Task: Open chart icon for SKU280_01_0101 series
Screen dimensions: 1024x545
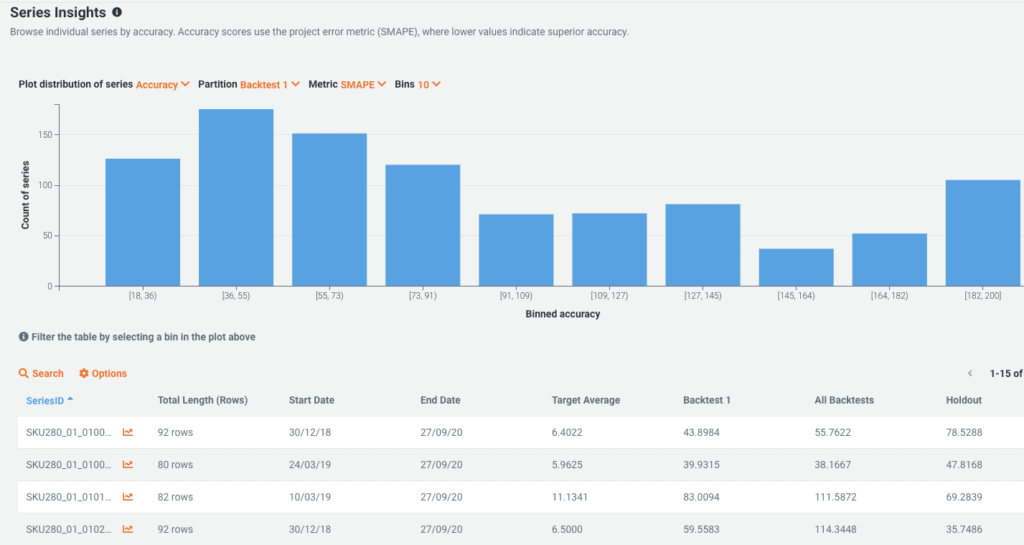Action: click(128, 497)
